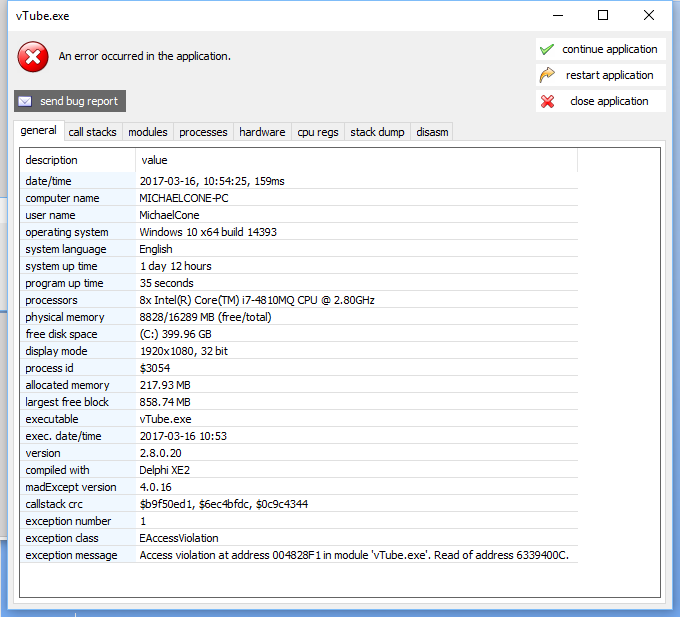Click the envelope icon on send bug report
The image size is (680, 617).
[x=26, y=101]
